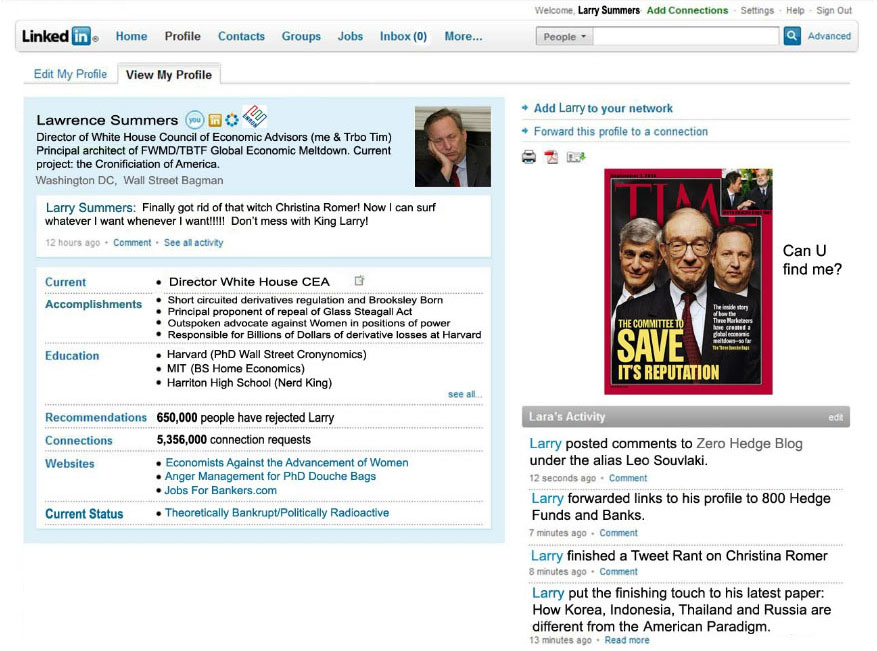Click 'MIT (BS Home Economics)' entry
The image size is (877, 651).
pos(235,368)
